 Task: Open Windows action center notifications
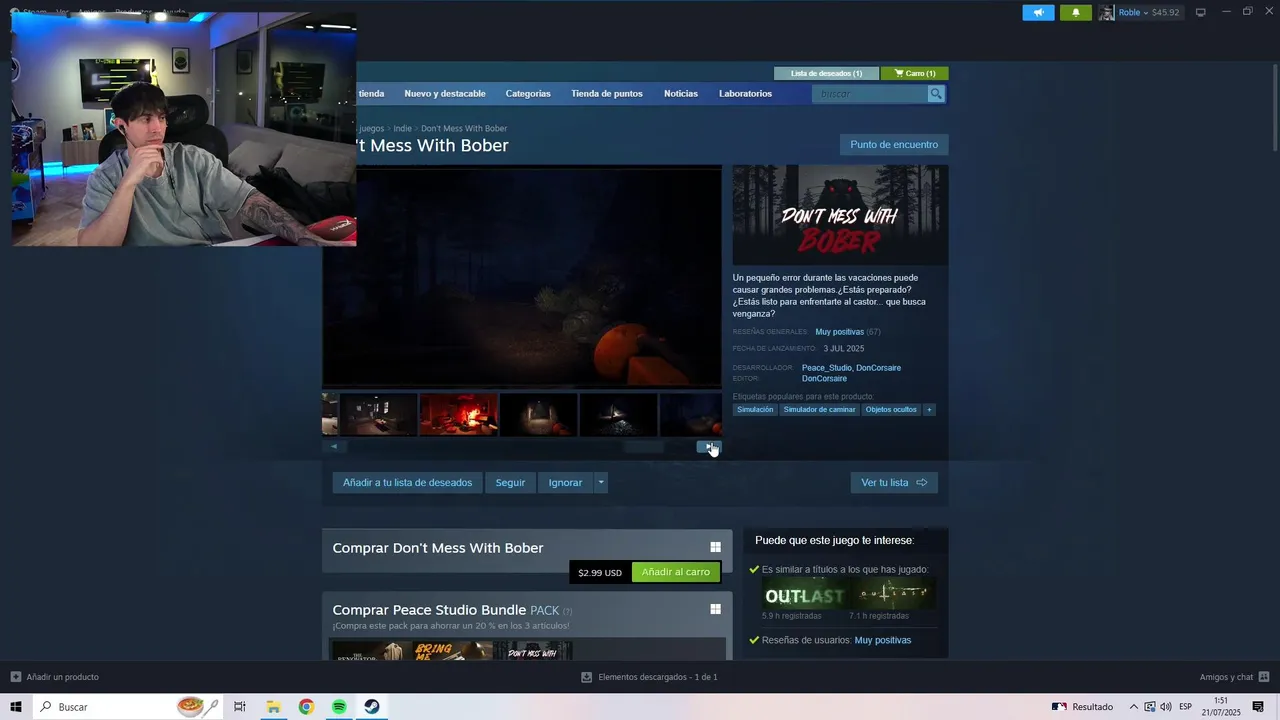click(x=1259, y=707)
